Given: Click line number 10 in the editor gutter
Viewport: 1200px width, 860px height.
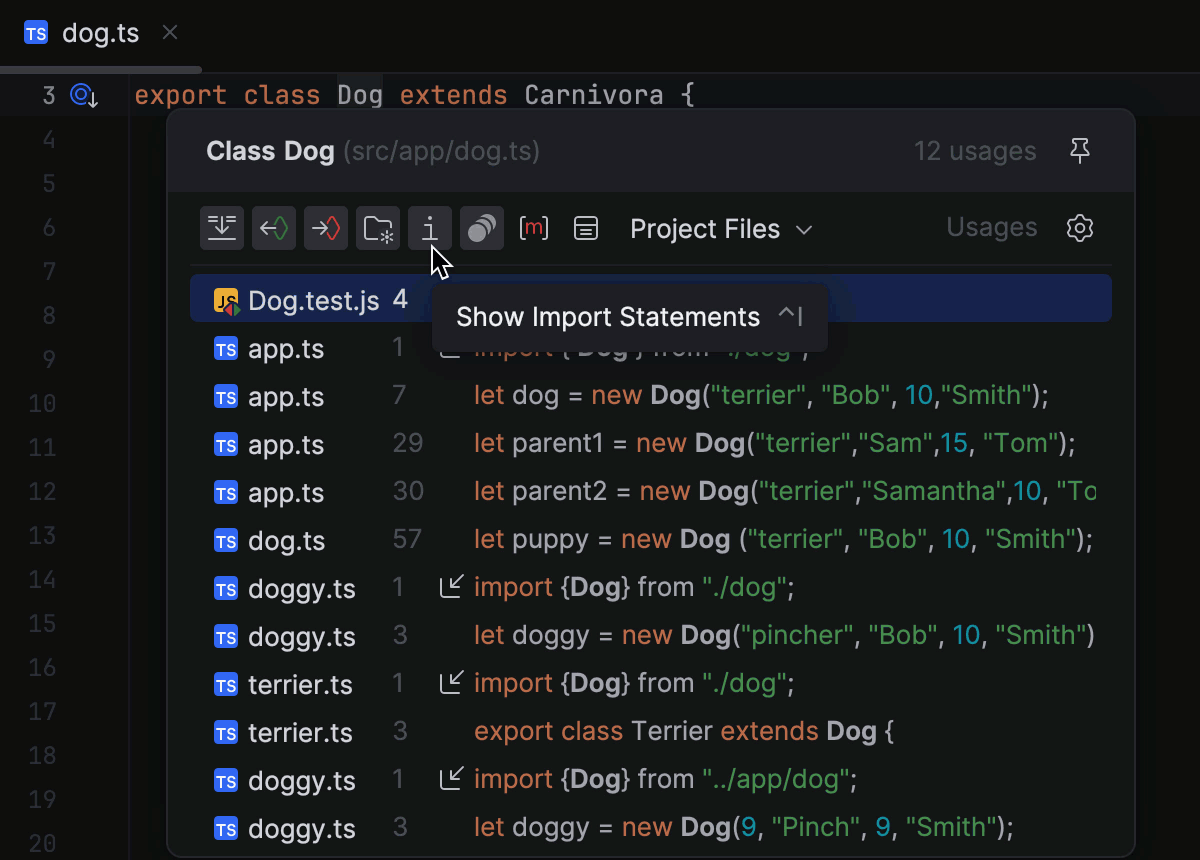Looking at the screenshot, I should (42, 403).
